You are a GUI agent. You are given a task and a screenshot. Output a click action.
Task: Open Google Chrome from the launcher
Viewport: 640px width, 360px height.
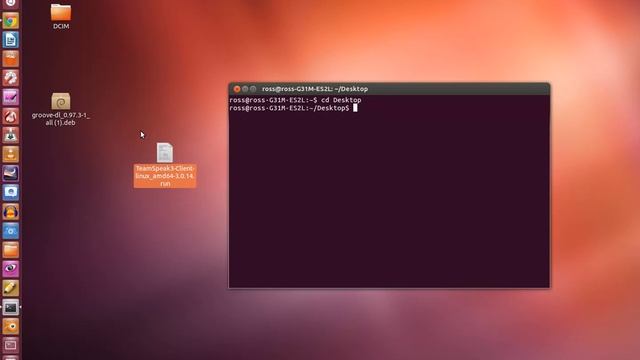[11, 21]
